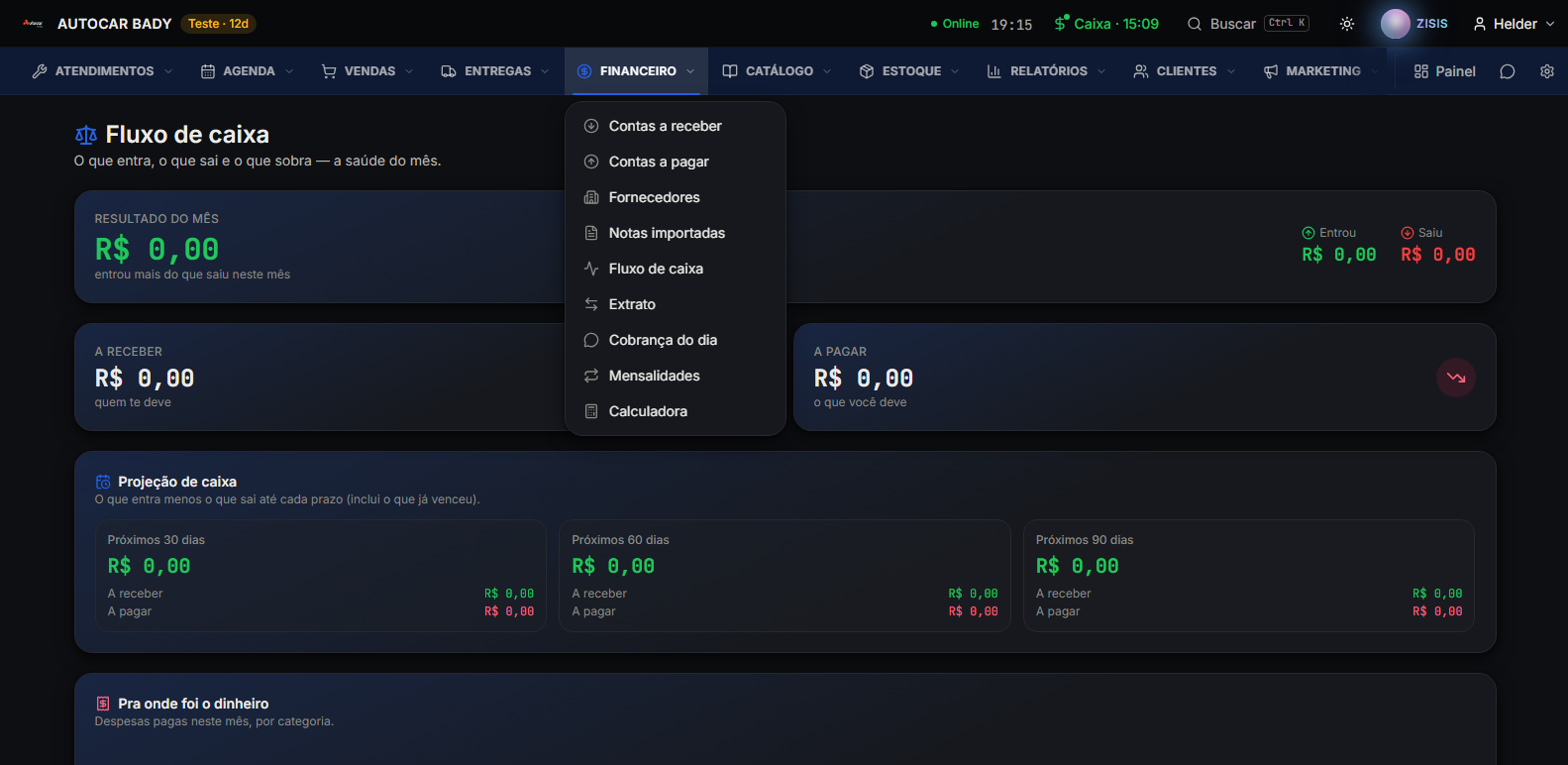Click the green Caixa dollar icon
This screenshot has height=765, width=1568.
coord(1061,23)
